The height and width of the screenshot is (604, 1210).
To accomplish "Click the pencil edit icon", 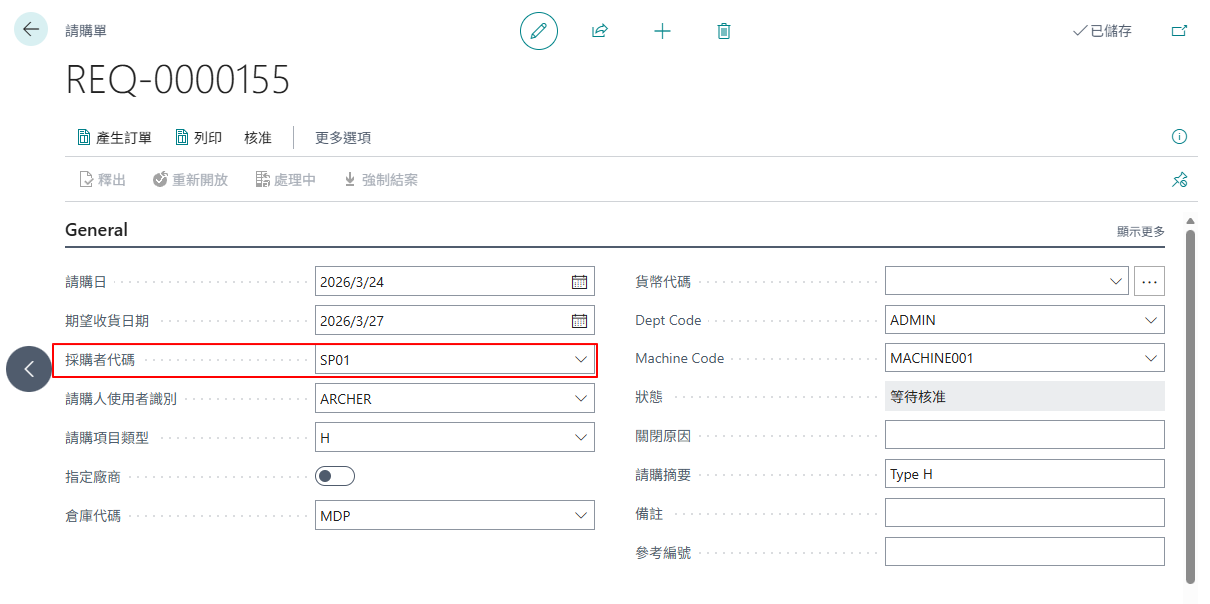I will 539,31.
